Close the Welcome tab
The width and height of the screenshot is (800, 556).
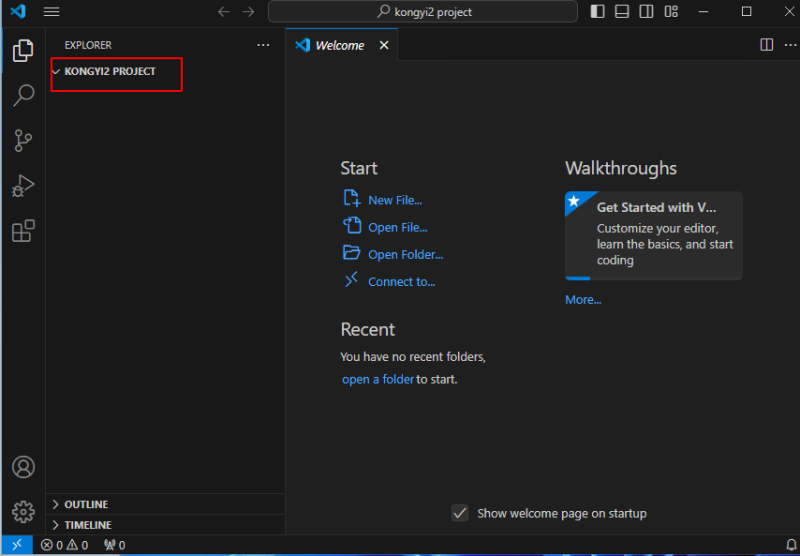point(384,45)
